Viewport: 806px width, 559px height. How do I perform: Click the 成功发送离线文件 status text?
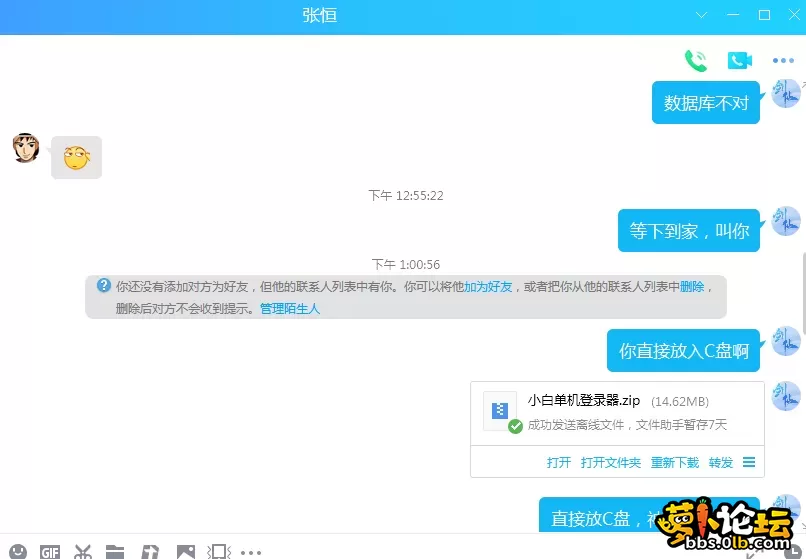[x=627, y=425]
